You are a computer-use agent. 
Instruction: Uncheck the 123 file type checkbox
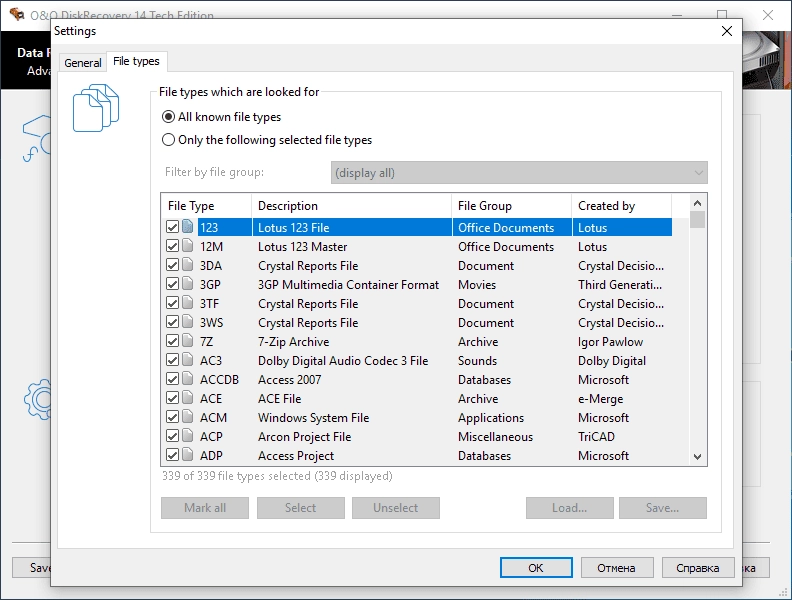172,227
